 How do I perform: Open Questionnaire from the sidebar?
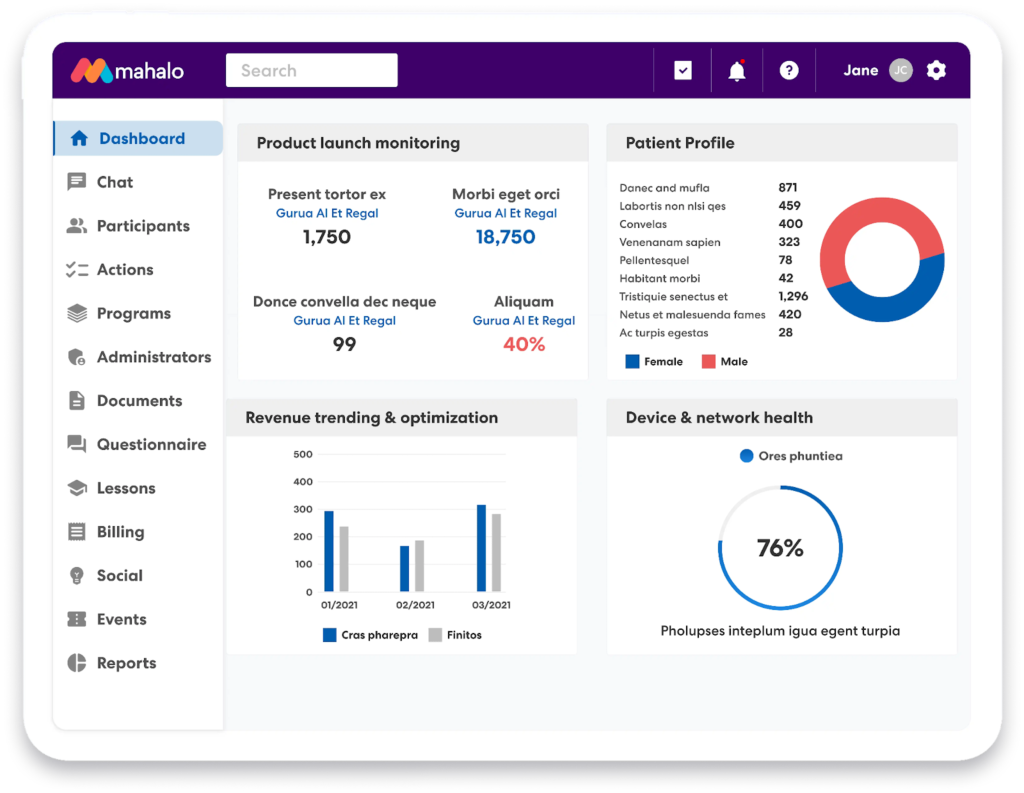pos(151,444)
